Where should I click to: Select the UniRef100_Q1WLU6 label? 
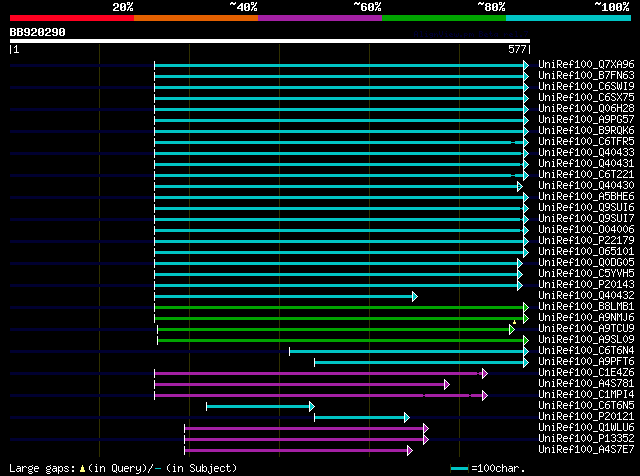click(x=586, y=428)
